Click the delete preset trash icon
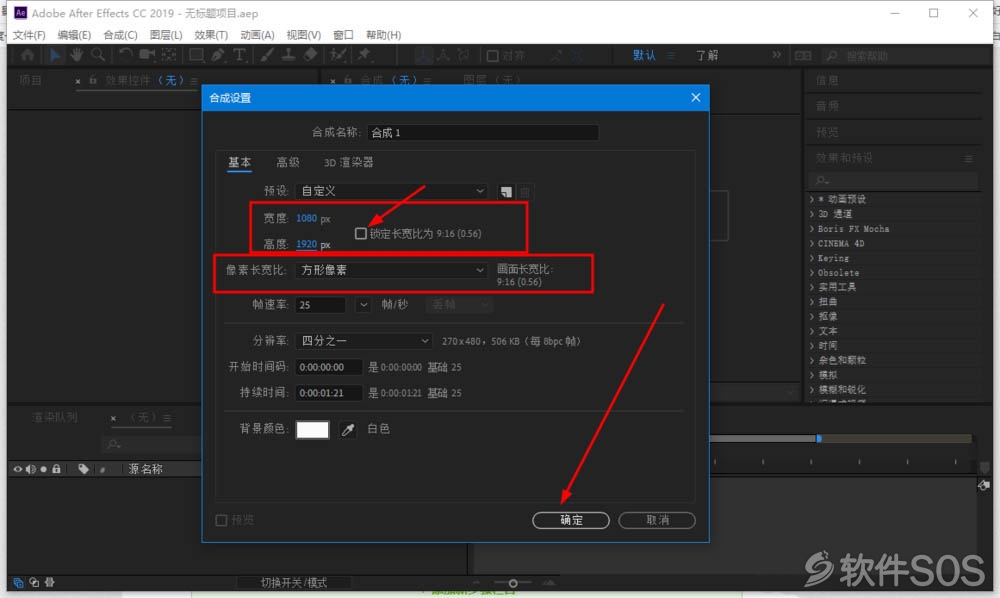Viewport: 1000px width, 598px height. click(525, 191)
